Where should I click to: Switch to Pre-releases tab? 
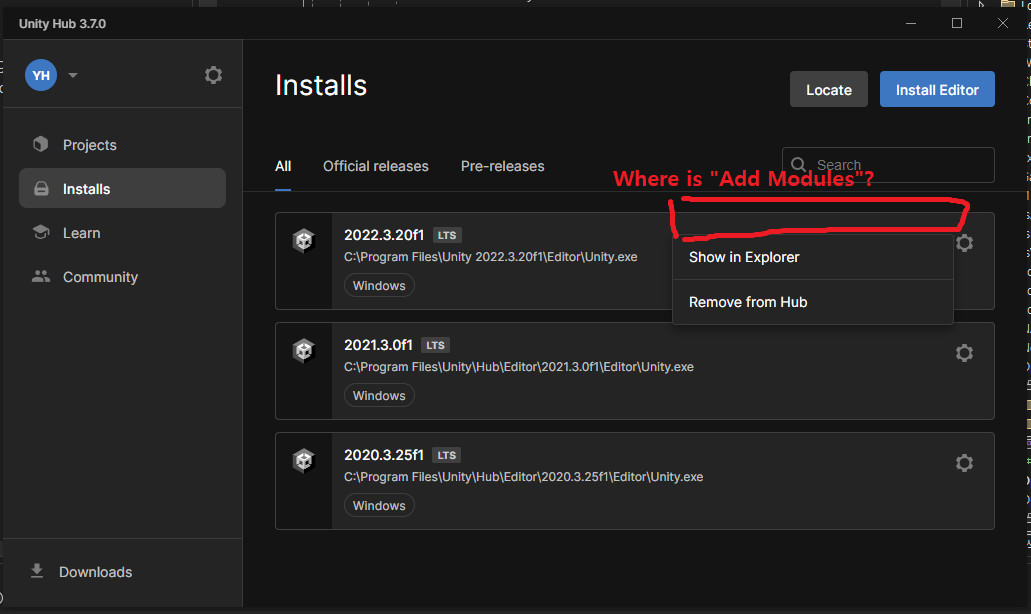tap(502, 166)
